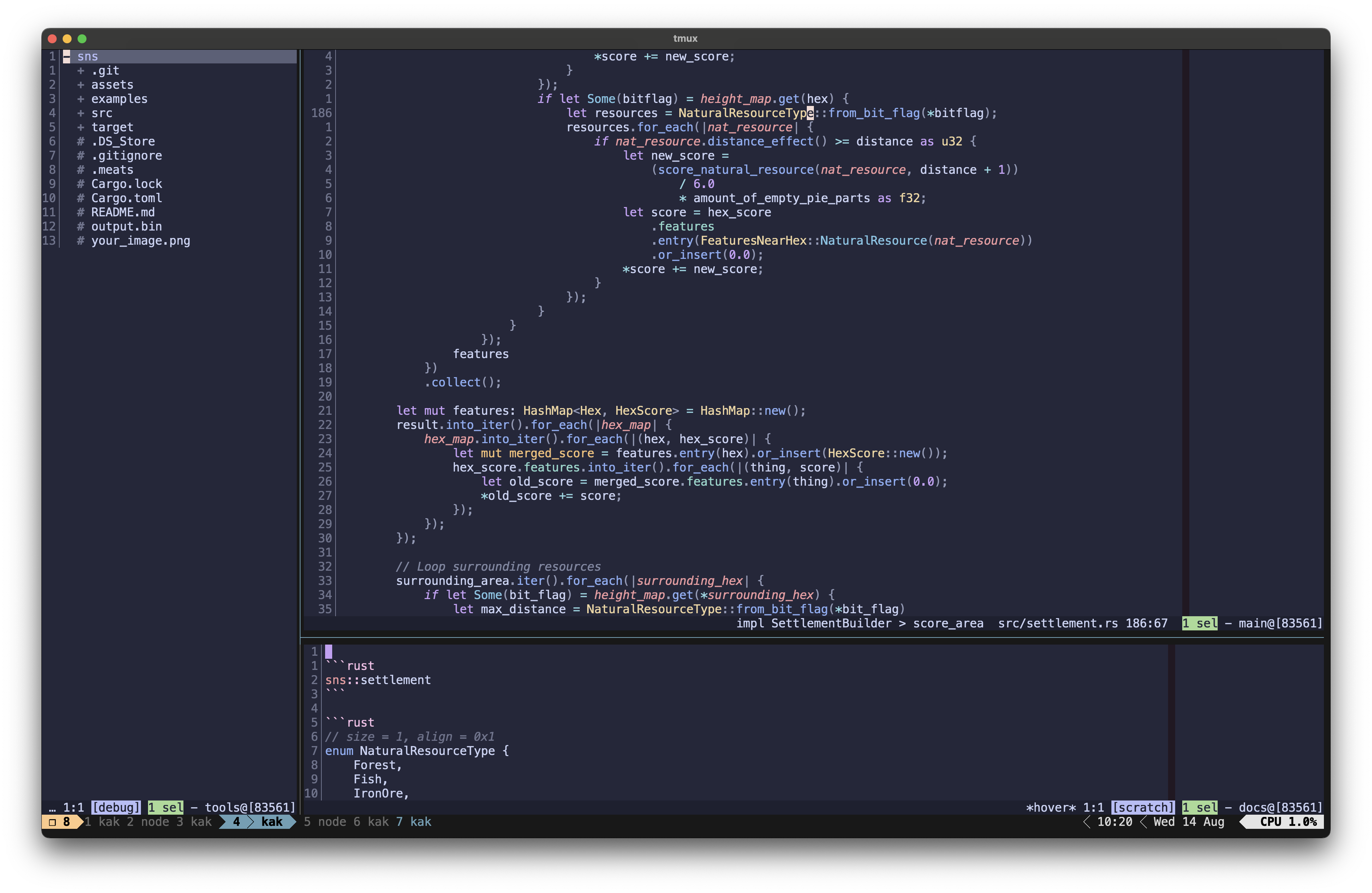Click 'let max_distance' line
The width and height of the screenshot is (1372, 893).
(679, 609)
